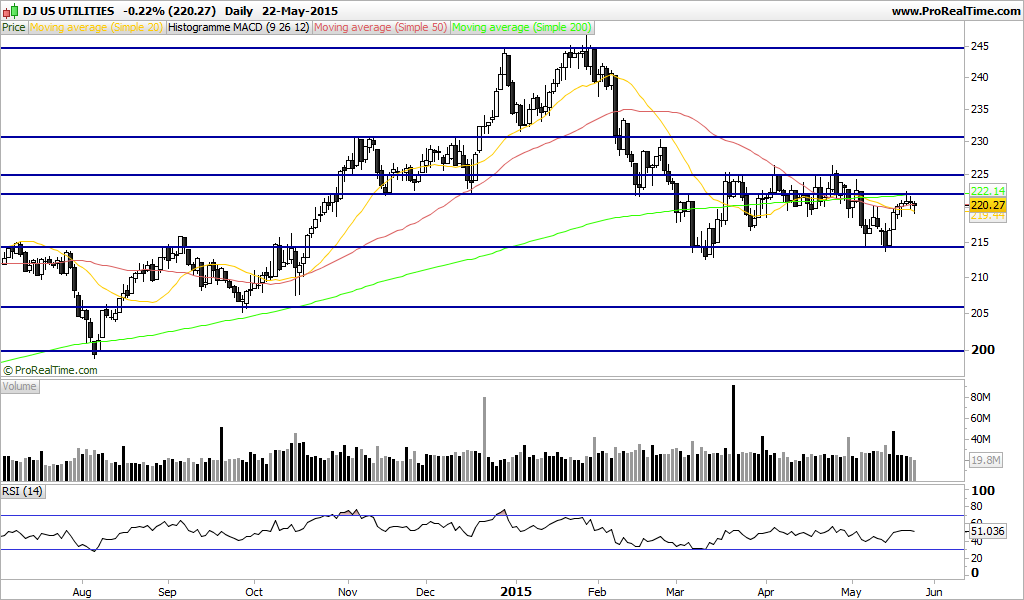Click the Feb label on time axis
Screen dimensions: 1024x600
597,592
